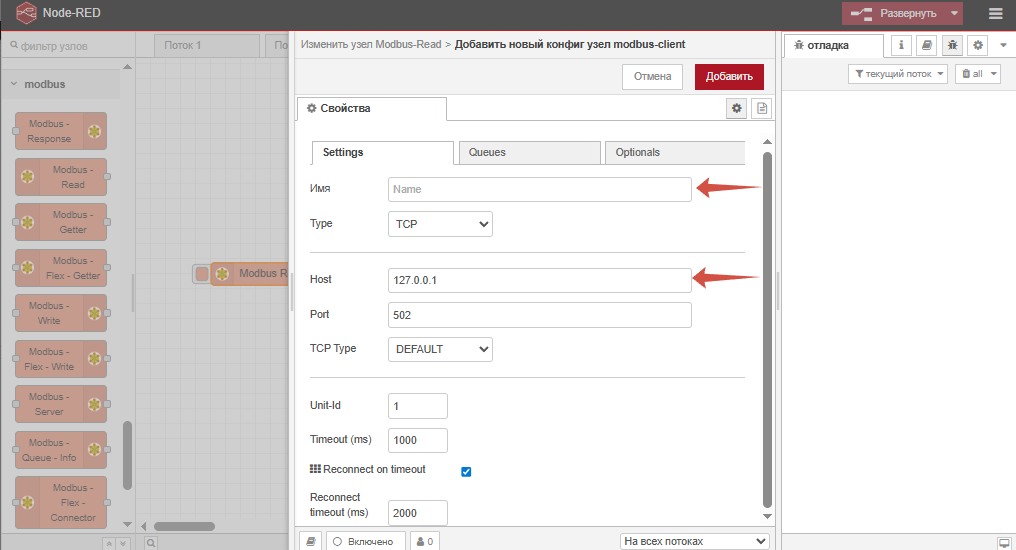Screen dimensions: 1016x550
Task: Click the Развернуть deploy button
Action: point(894,14)
